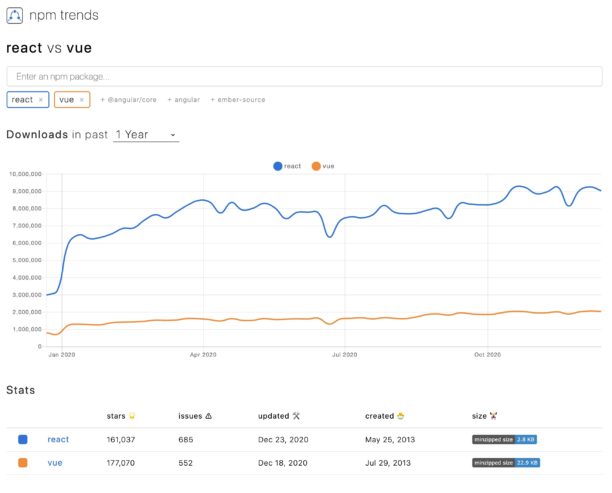Click the Oct 2020 axis label
Image resolution: width=612 pixels, height=493 pixels.
[487, 355]
